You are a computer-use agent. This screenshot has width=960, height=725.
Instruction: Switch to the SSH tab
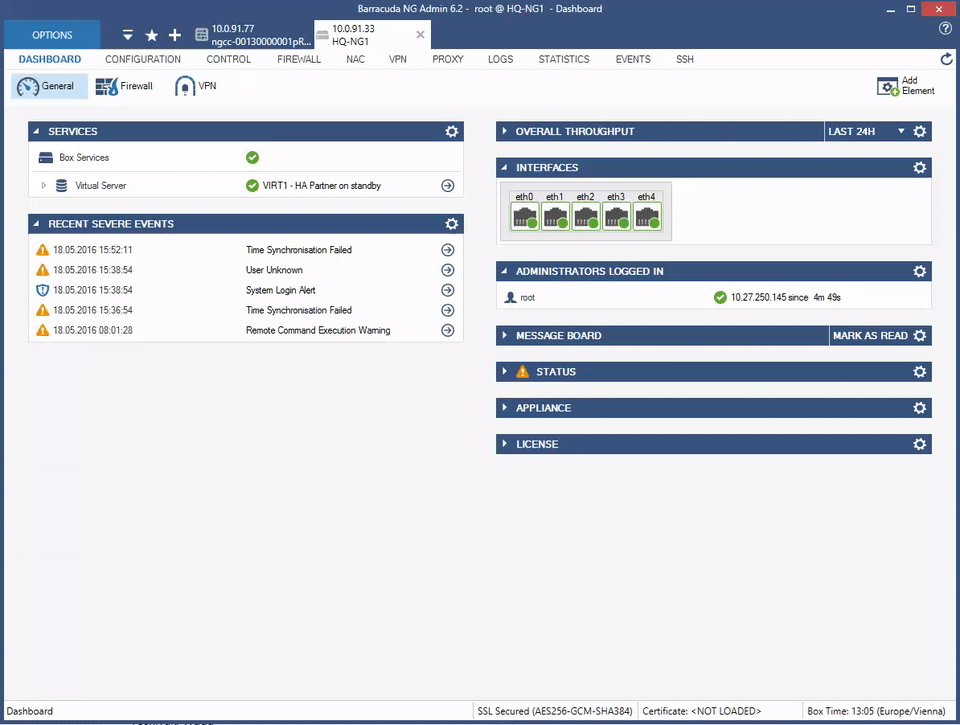click(x=684, y=59)
